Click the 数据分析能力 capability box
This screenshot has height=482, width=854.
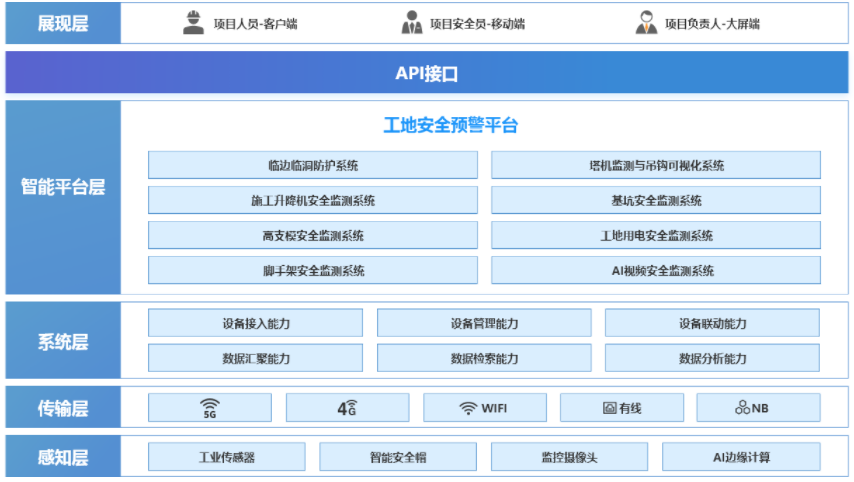click(712, 358)
